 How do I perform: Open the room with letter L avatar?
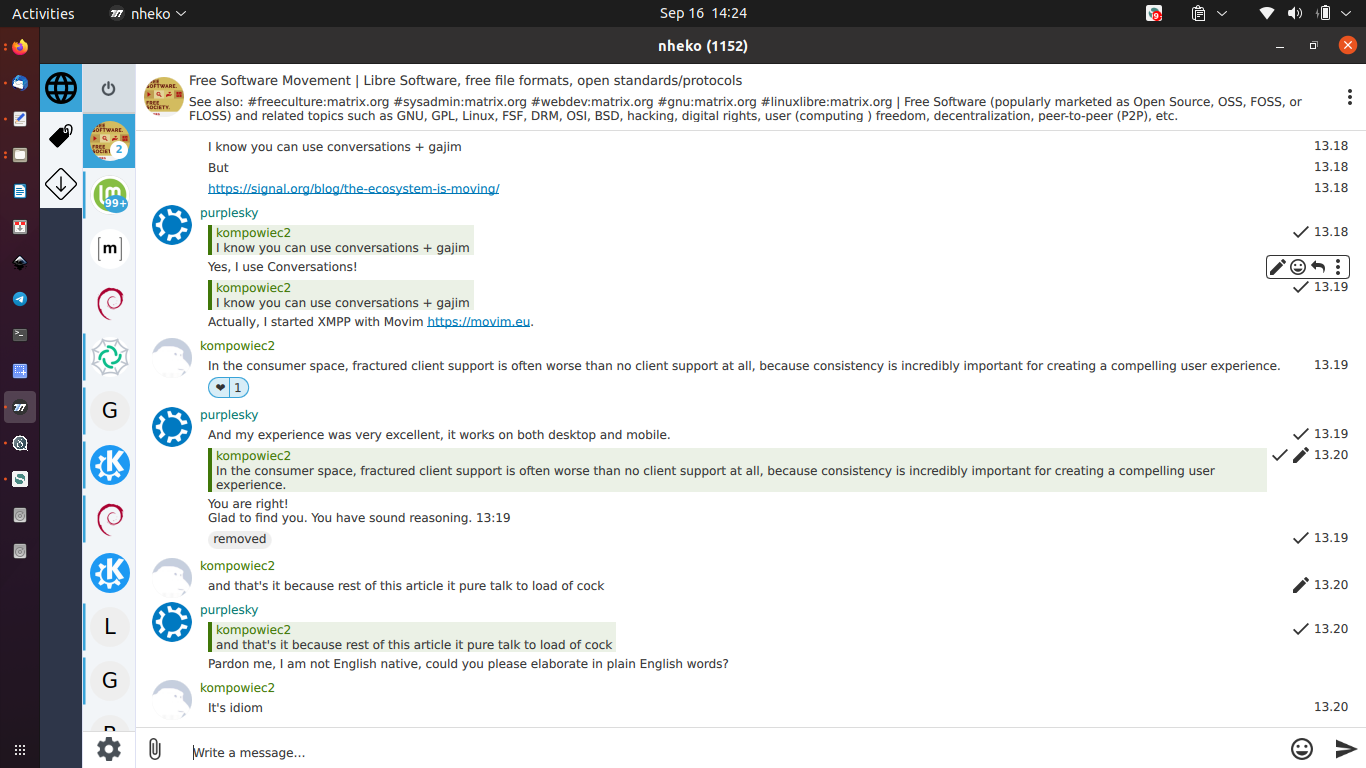coord(110,627)
